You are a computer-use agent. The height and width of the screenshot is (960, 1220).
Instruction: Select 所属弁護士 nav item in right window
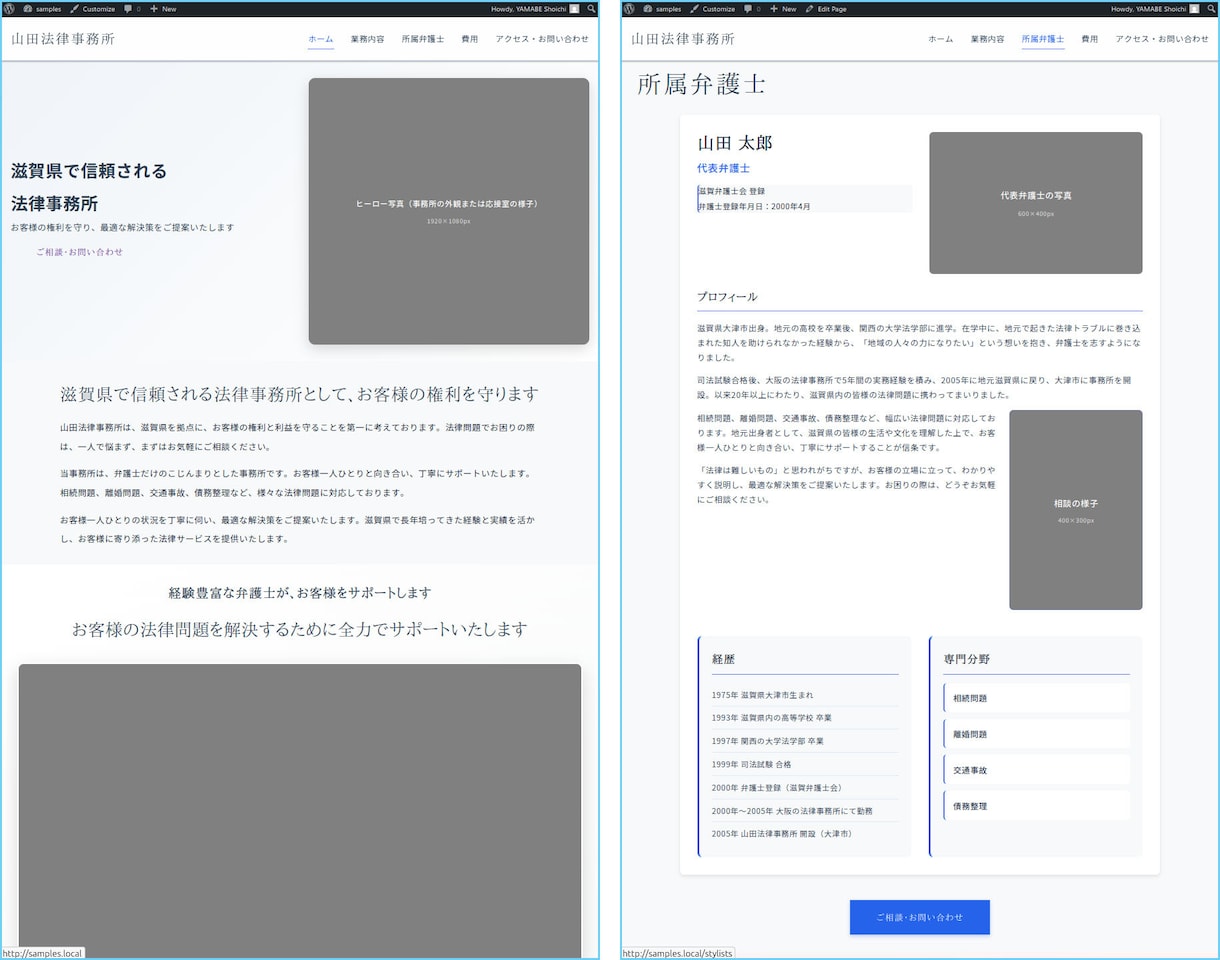point(1043,39)
